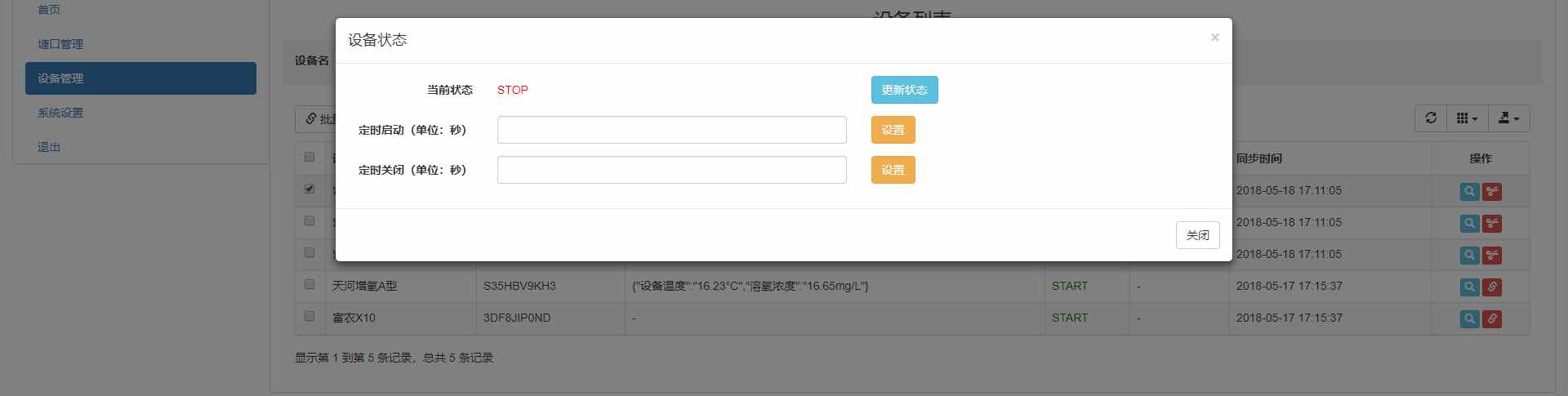Select the 富农X10 name cell
The width and height of the screenshot is (1568, 396).
(x=401, y=318)
